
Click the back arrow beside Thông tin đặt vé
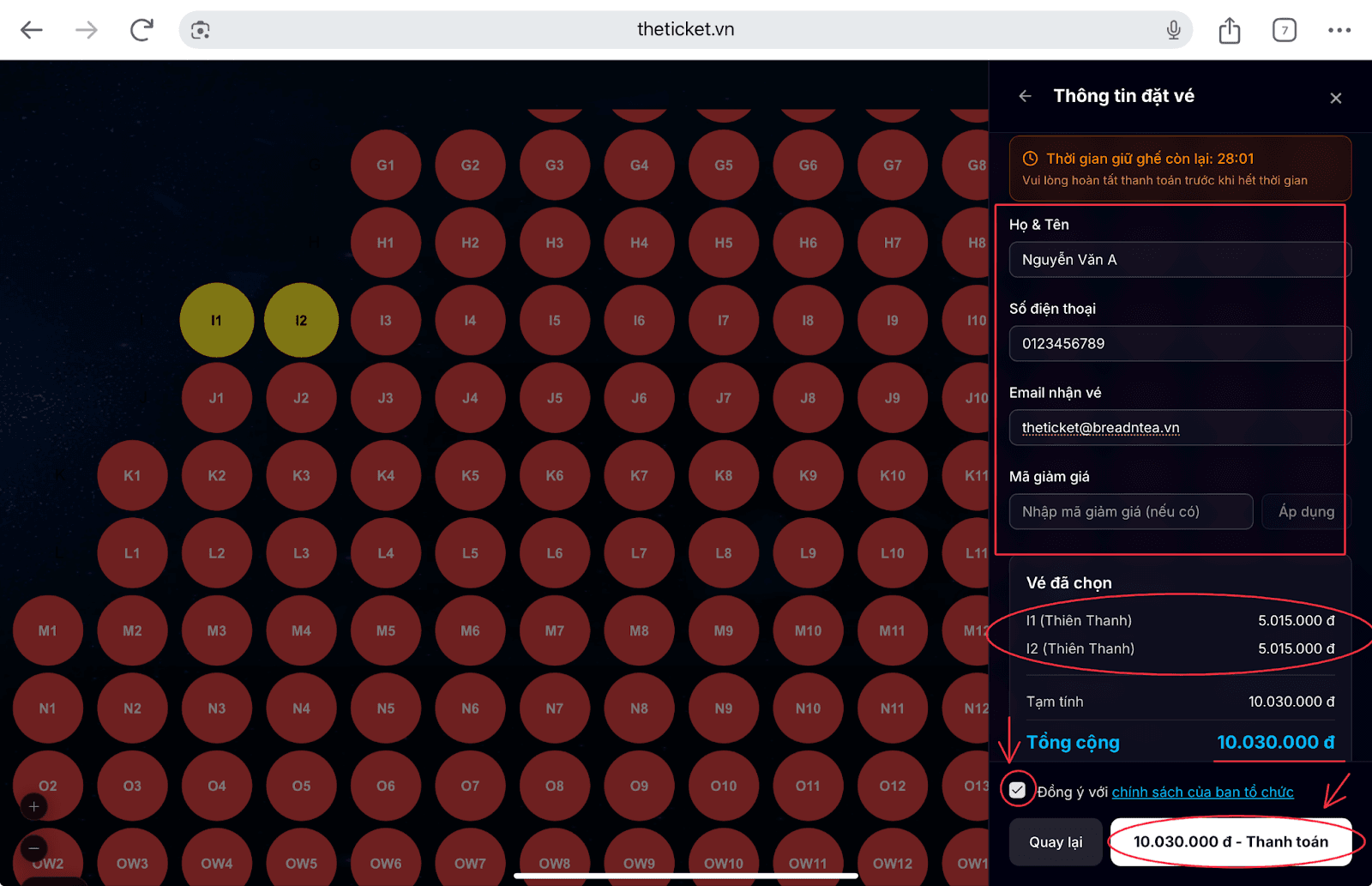(x=1025, y=96)
